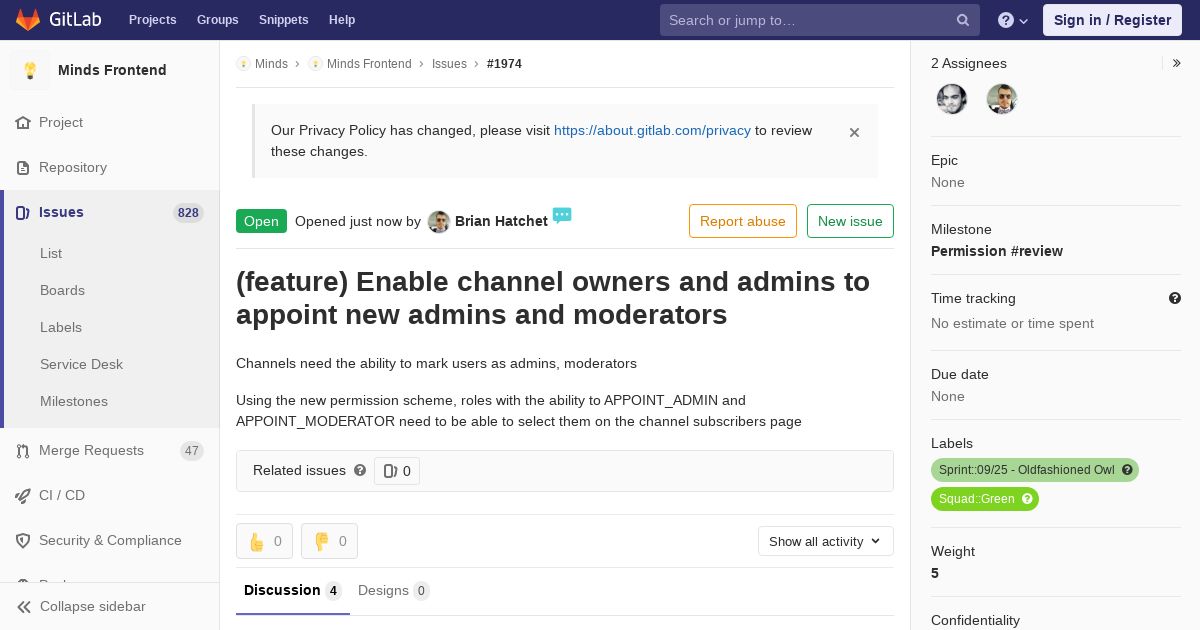Viewport: 1200px width, 630px height.
Task: Open Milestones in sidebar
Action: pos(74,401)
